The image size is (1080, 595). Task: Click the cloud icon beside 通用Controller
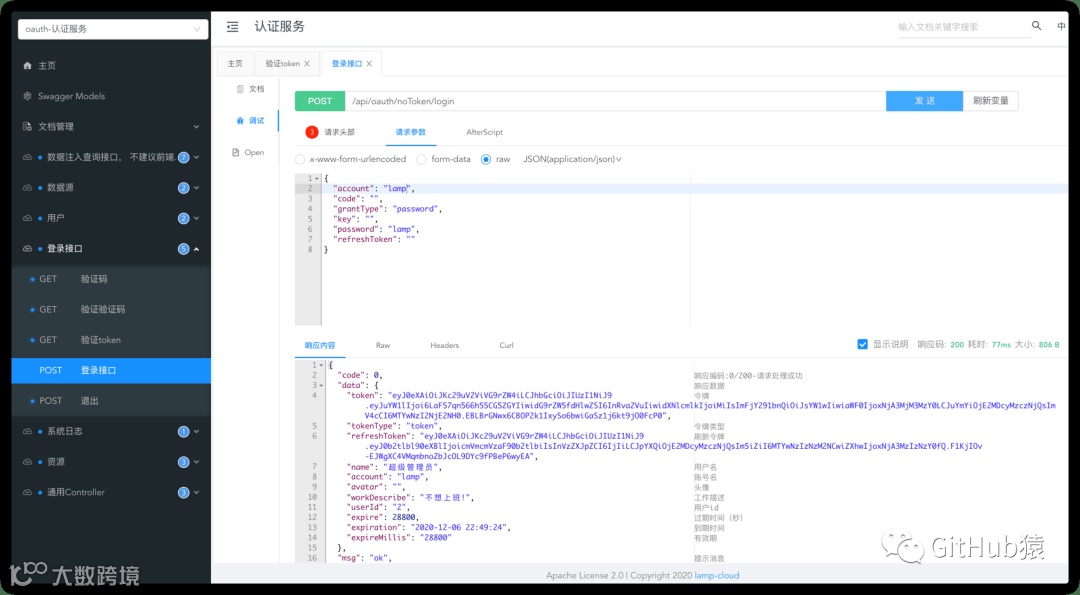coord(28,492)
